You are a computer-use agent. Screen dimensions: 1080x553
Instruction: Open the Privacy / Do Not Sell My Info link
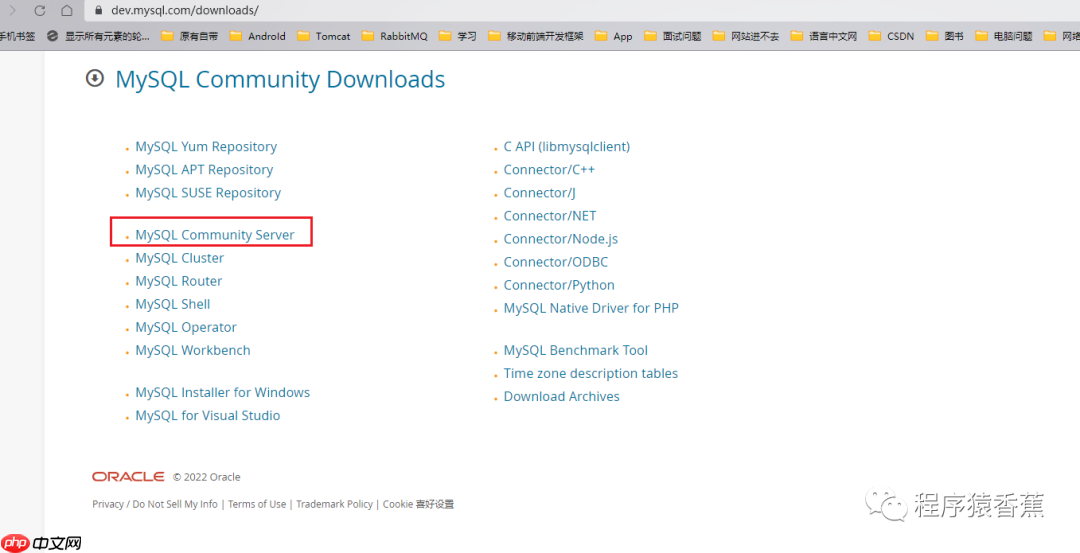pos(155,504)
